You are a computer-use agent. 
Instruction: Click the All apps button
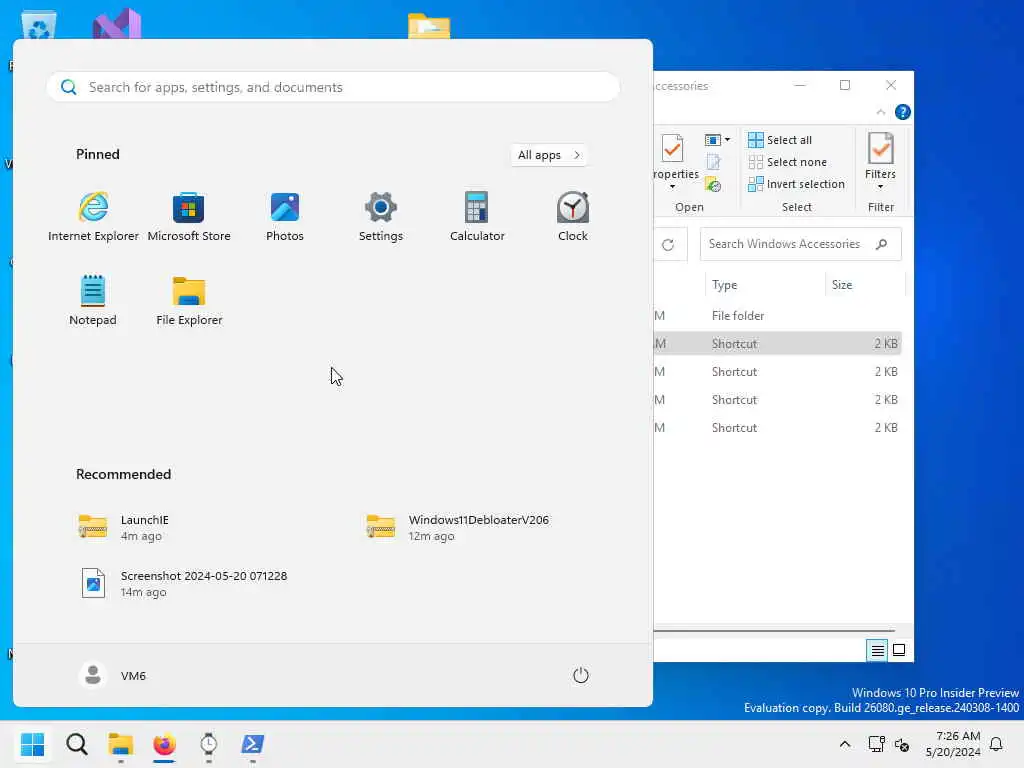pyautogui.click(x=549, y=155)
